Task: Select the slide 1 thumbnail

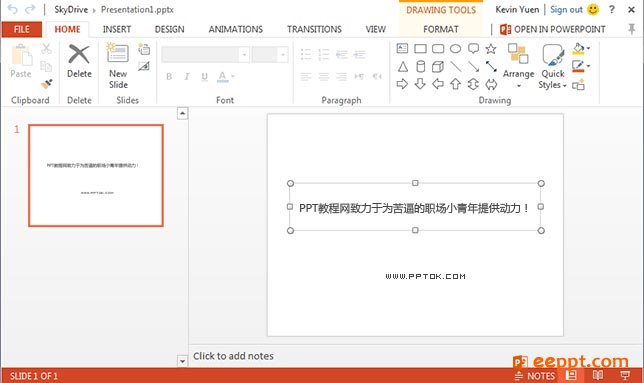Action: point(96,176)
